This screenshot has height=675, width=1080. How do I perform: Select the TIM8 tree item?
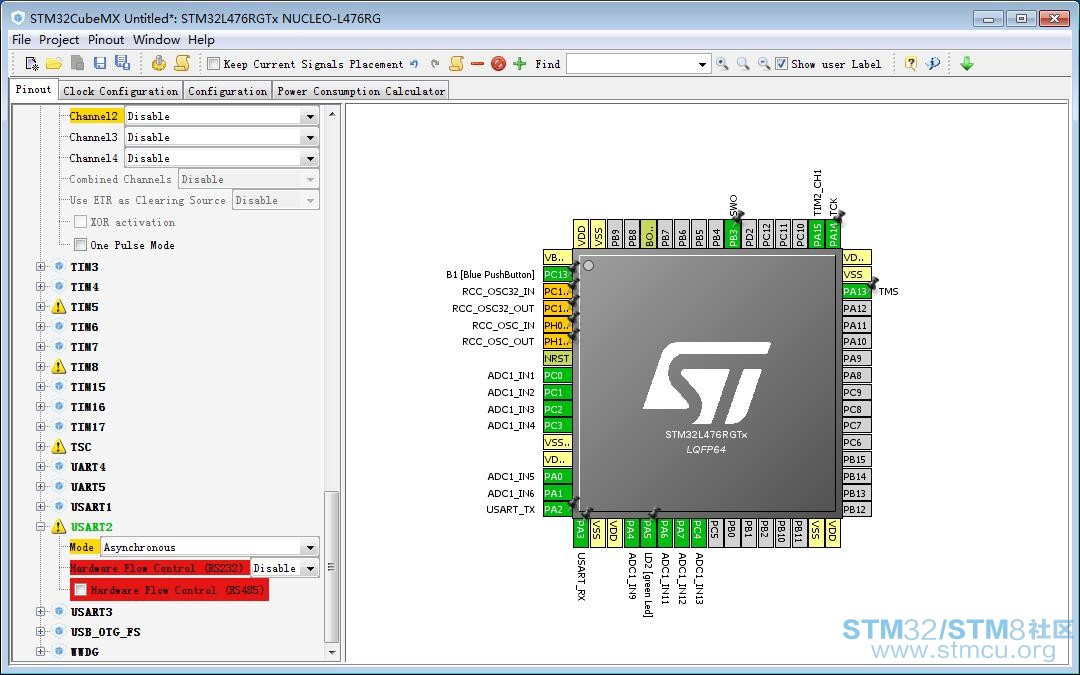coord(84,367)
